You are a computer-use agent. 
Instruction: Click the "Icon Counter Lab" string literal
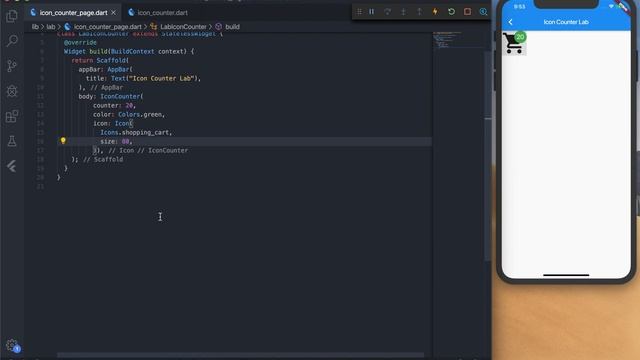161,78
